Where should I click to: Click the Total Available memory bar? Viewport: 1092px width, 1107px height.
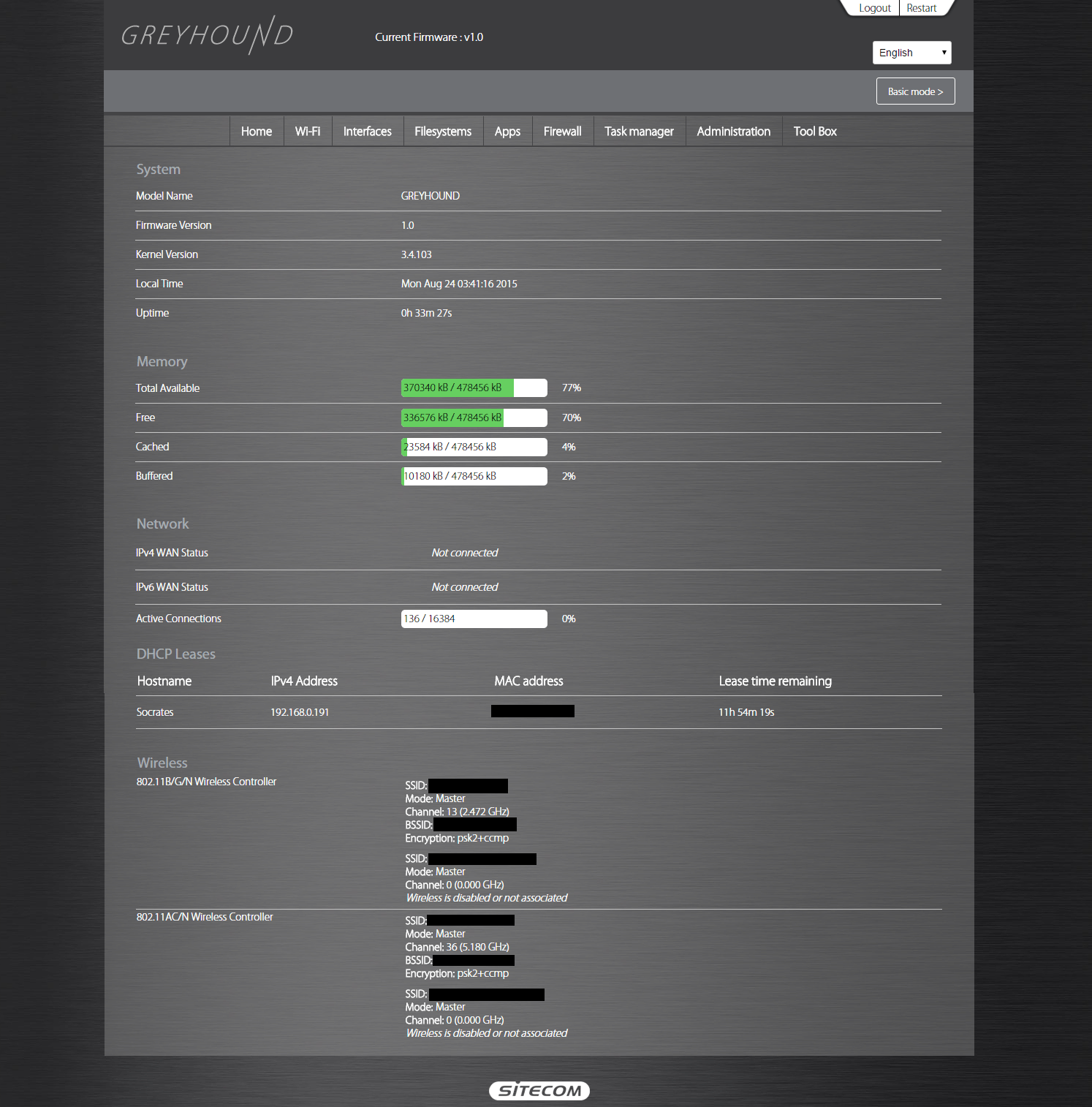pyautogui.click(x=474, y=388)
